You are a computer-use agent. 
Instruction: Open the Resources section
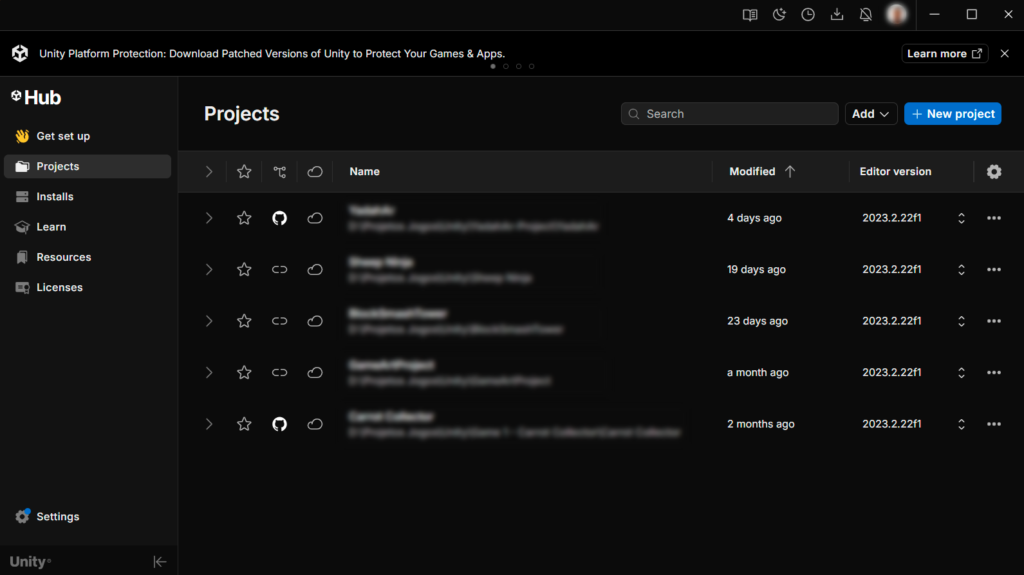(88, 257)
